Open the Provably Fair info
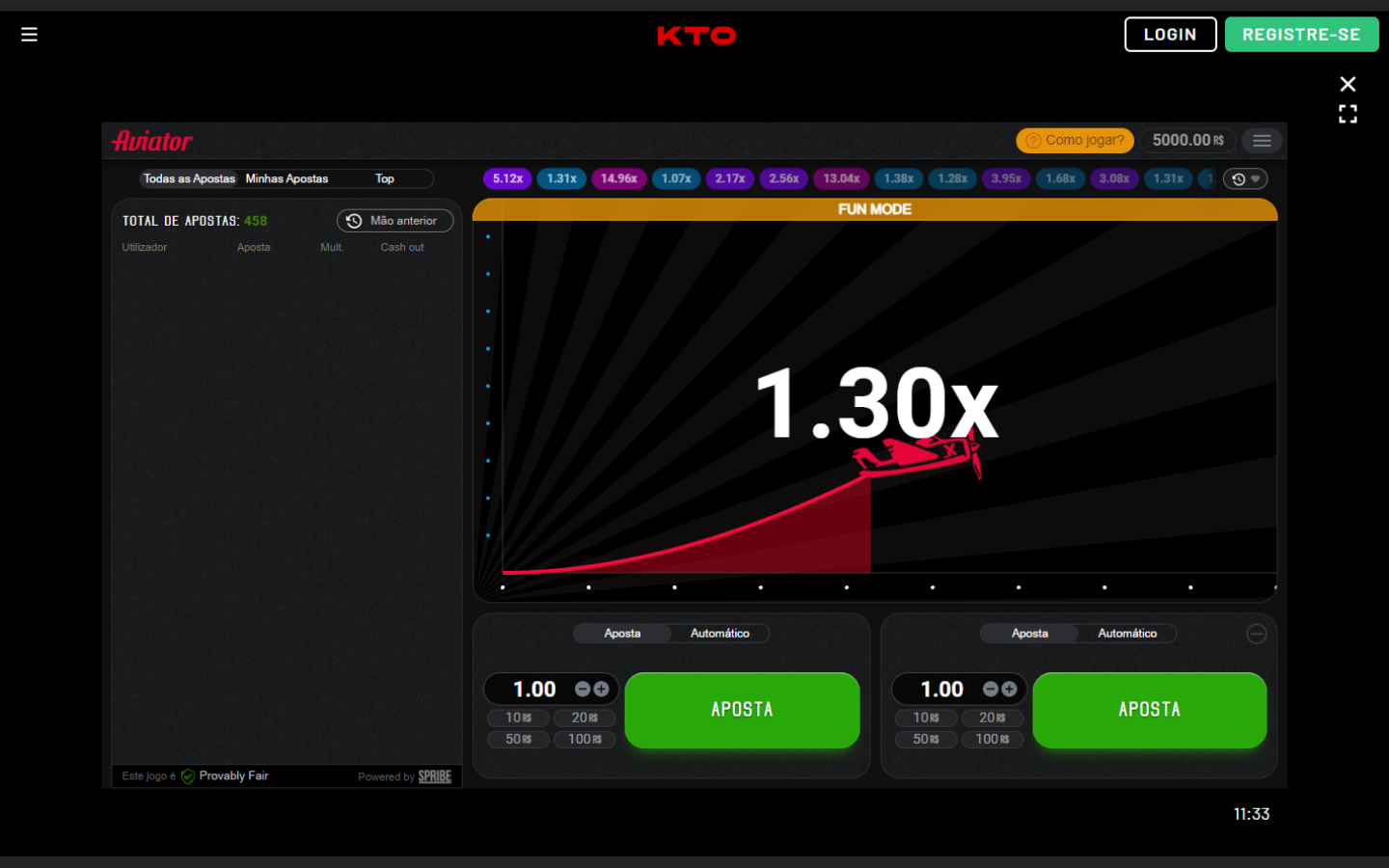Screen dimensions: 1389x868 (225, 776)
